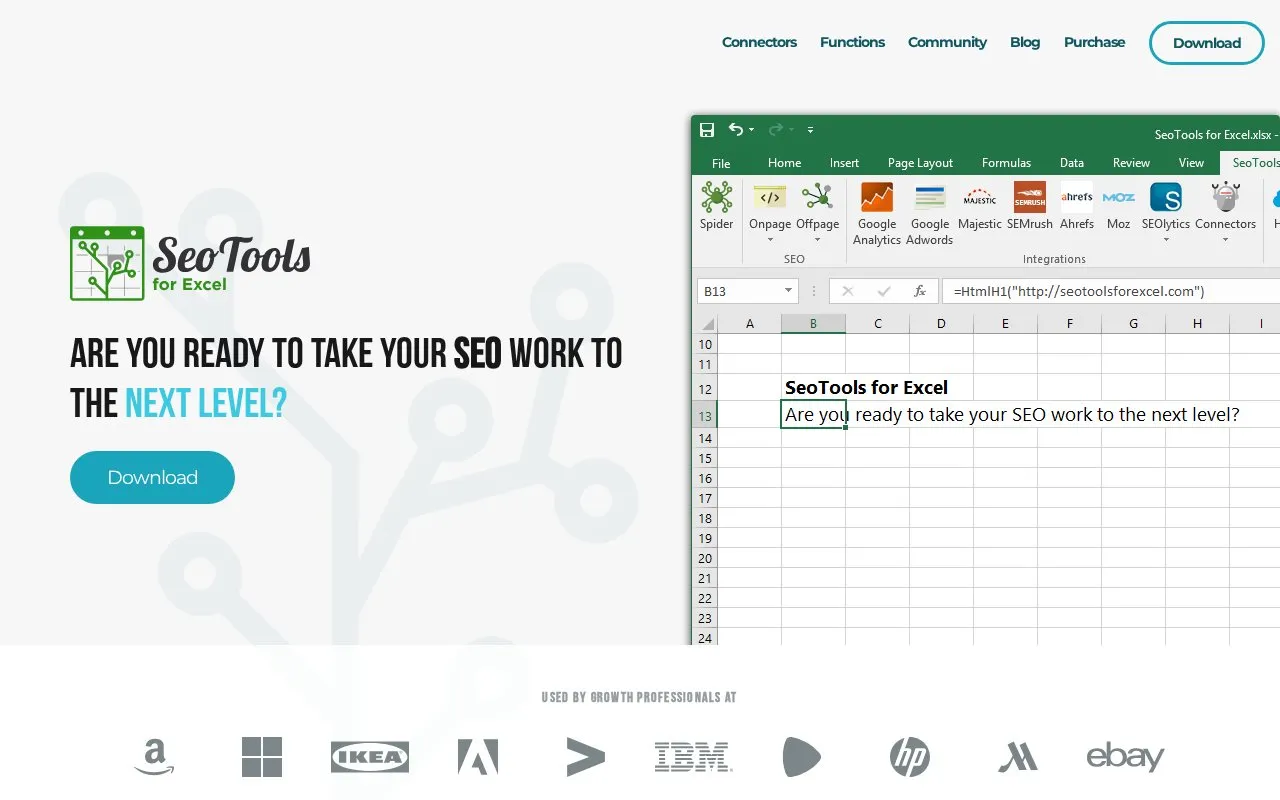Click the IKEA logo
The image size is (1280, 800).
click(370, 757)
